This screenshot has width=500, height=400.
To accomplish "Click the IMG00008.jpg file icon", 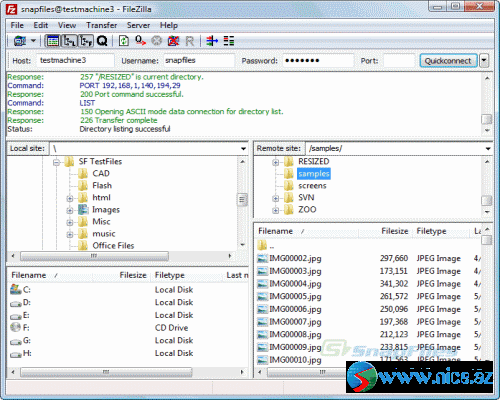I will (263, 335).
